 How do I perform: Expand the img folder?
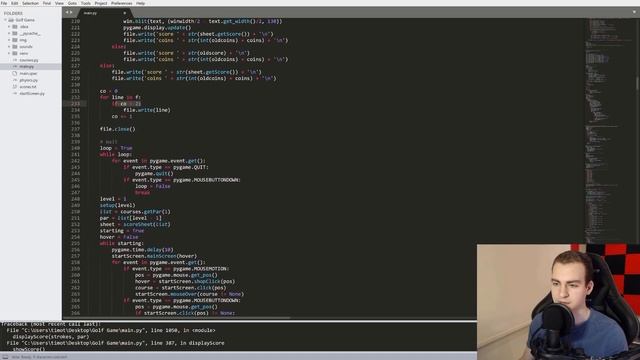[x=9, y=40]
